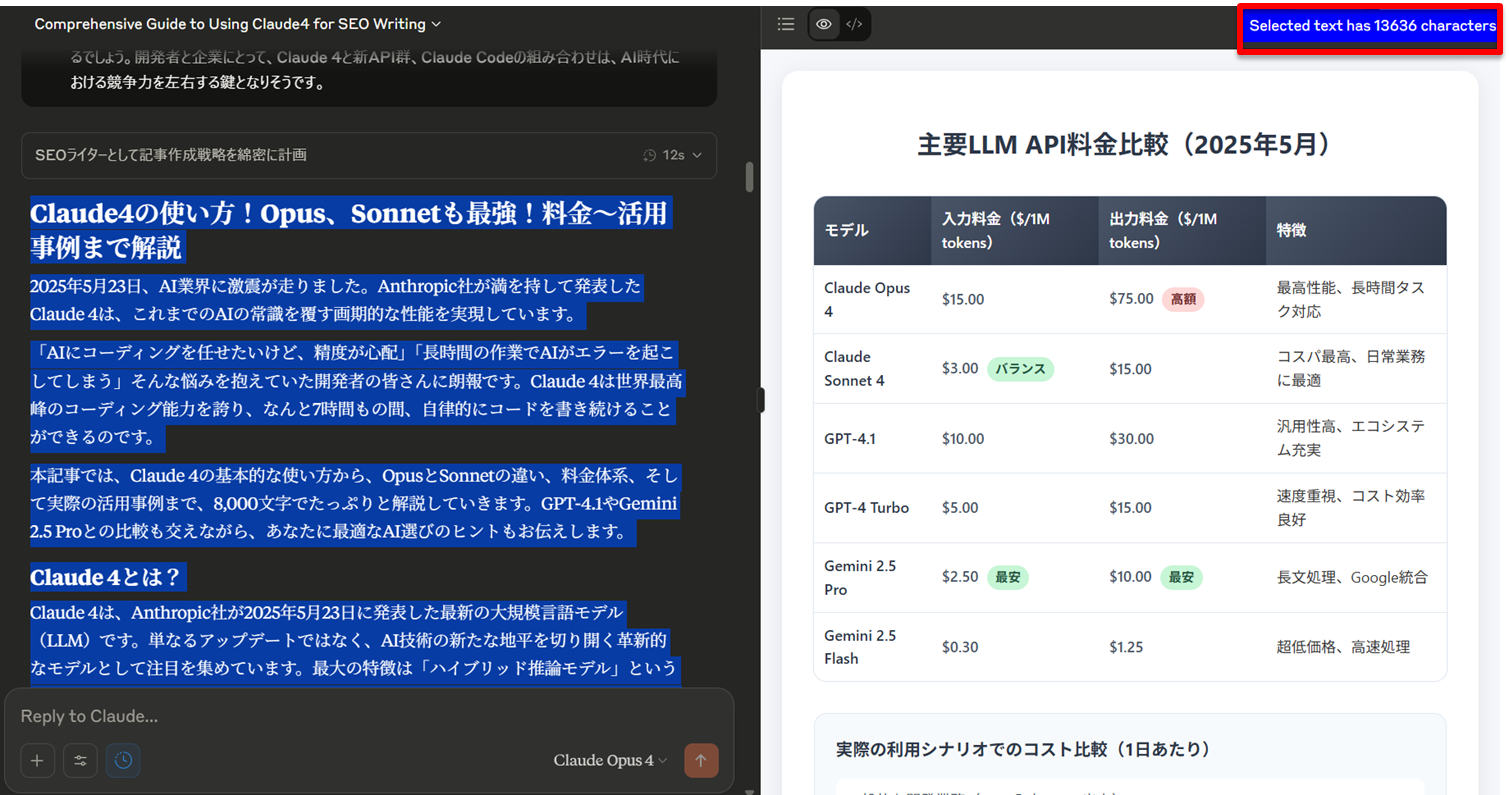Open the Claude Opus 4 model selector
This screenshot has height=795, width=1510.
click(610, 761)
